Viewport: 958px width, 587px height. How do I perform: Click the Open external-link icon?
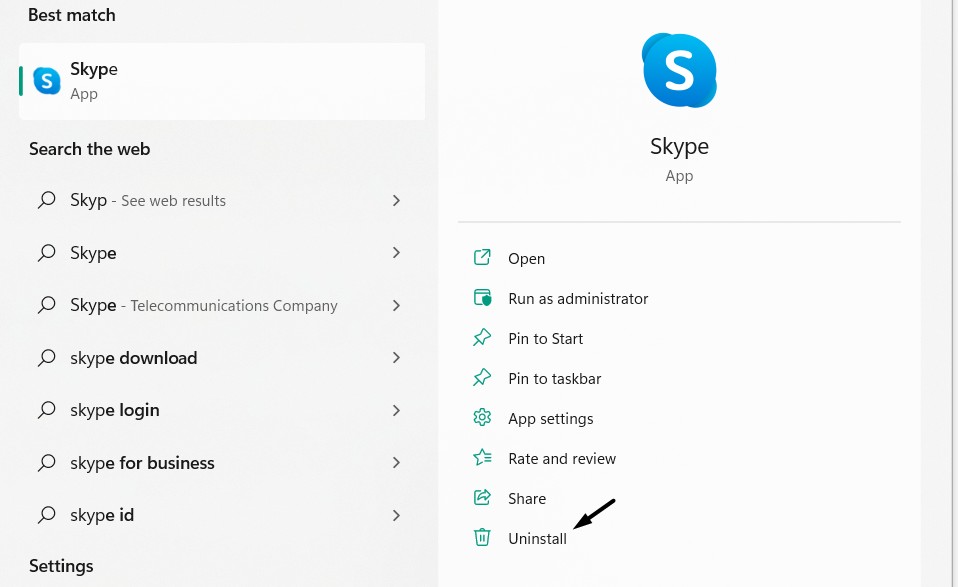(482, 258)
